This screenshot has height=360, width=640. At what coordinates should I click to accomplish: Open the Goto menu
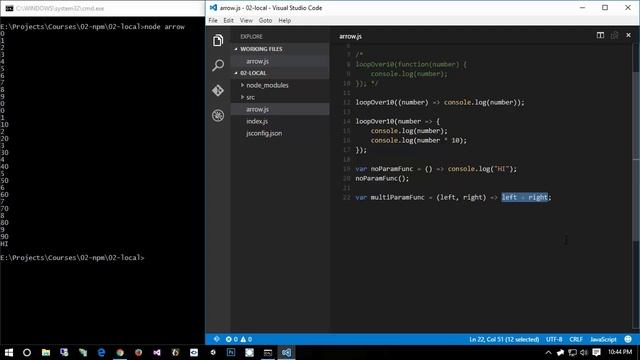point(265,20)
